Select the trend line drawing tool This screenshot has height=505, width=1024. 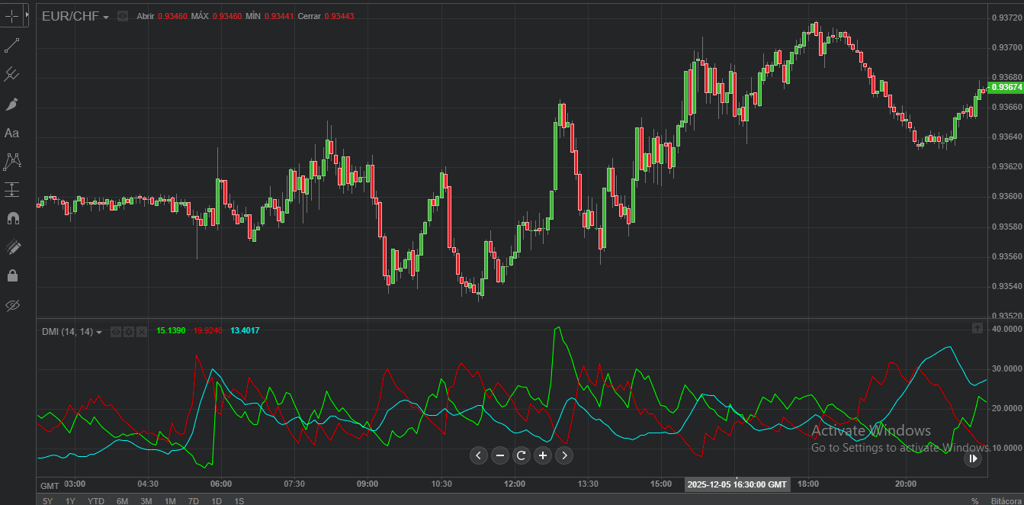point(12,45)
